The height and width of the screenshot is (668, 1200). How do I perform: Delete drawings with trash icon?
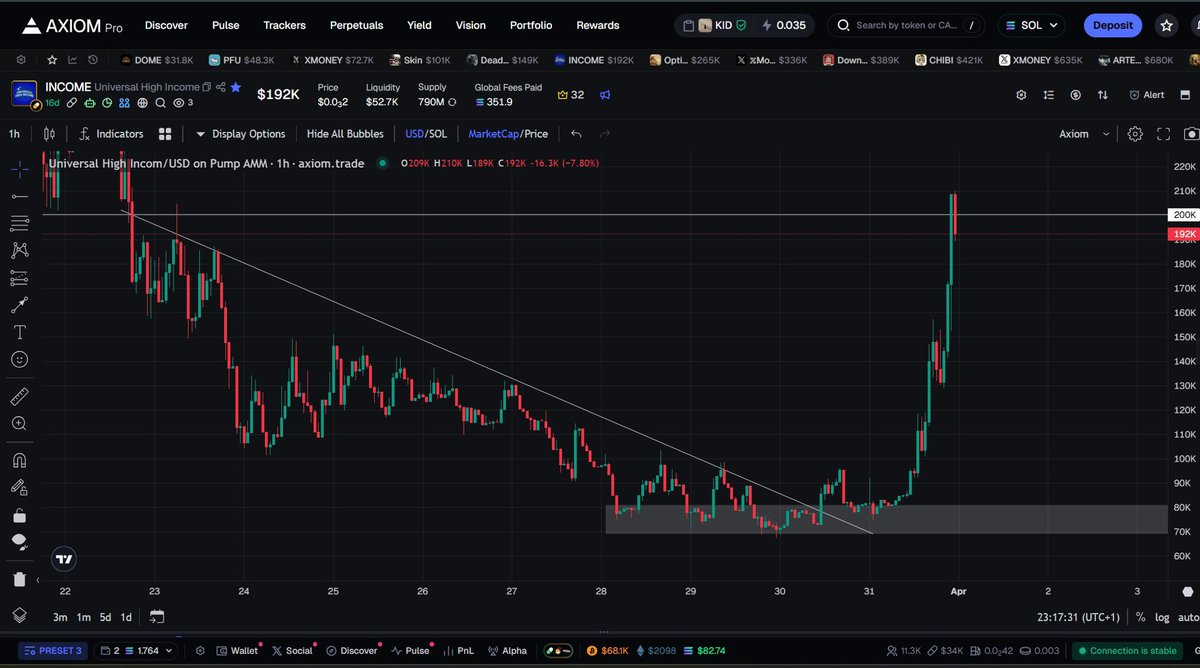pyautogui.click(x=19, y=579)
